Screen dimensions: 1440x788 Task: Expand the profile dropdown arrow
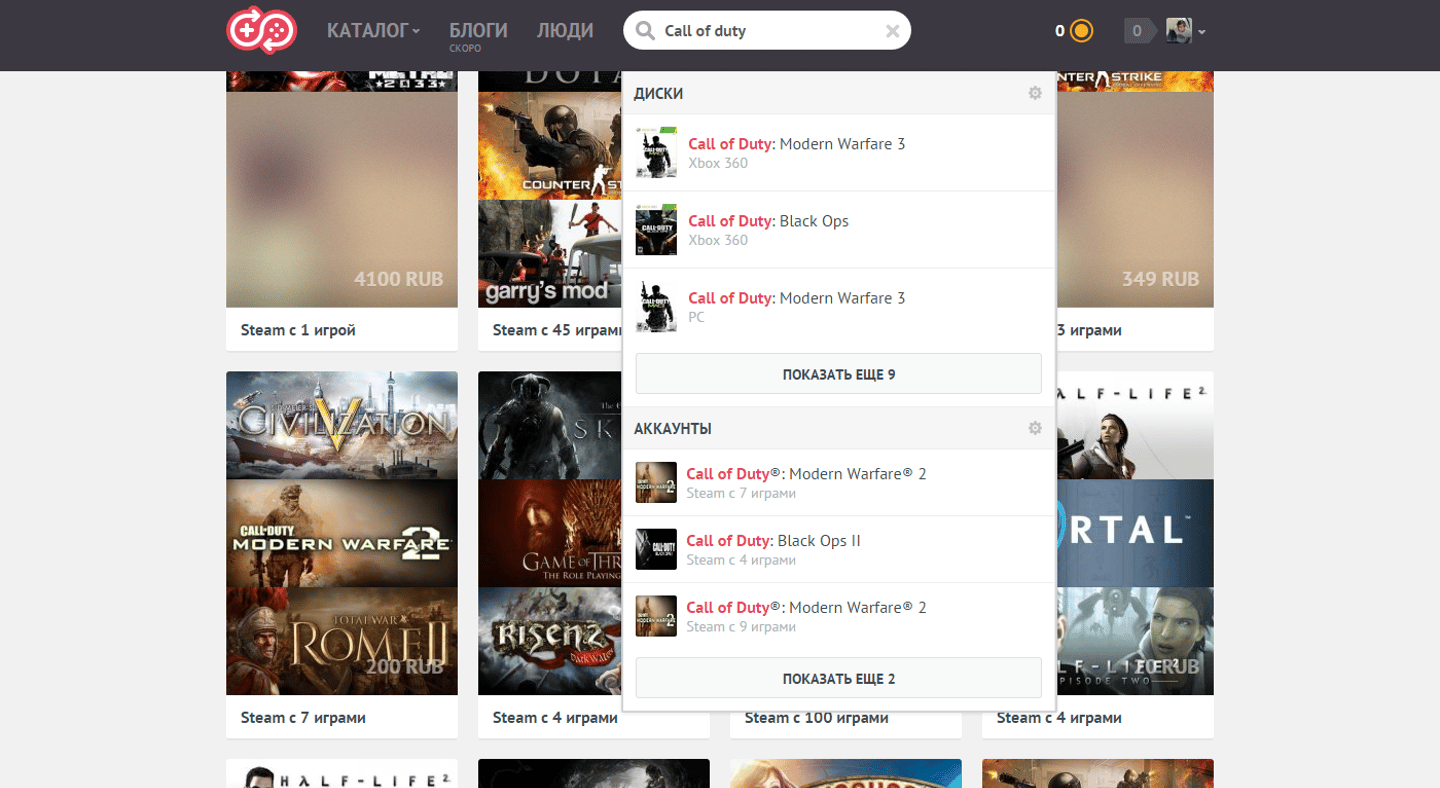pyautogui.click(x=1202, y=32)
